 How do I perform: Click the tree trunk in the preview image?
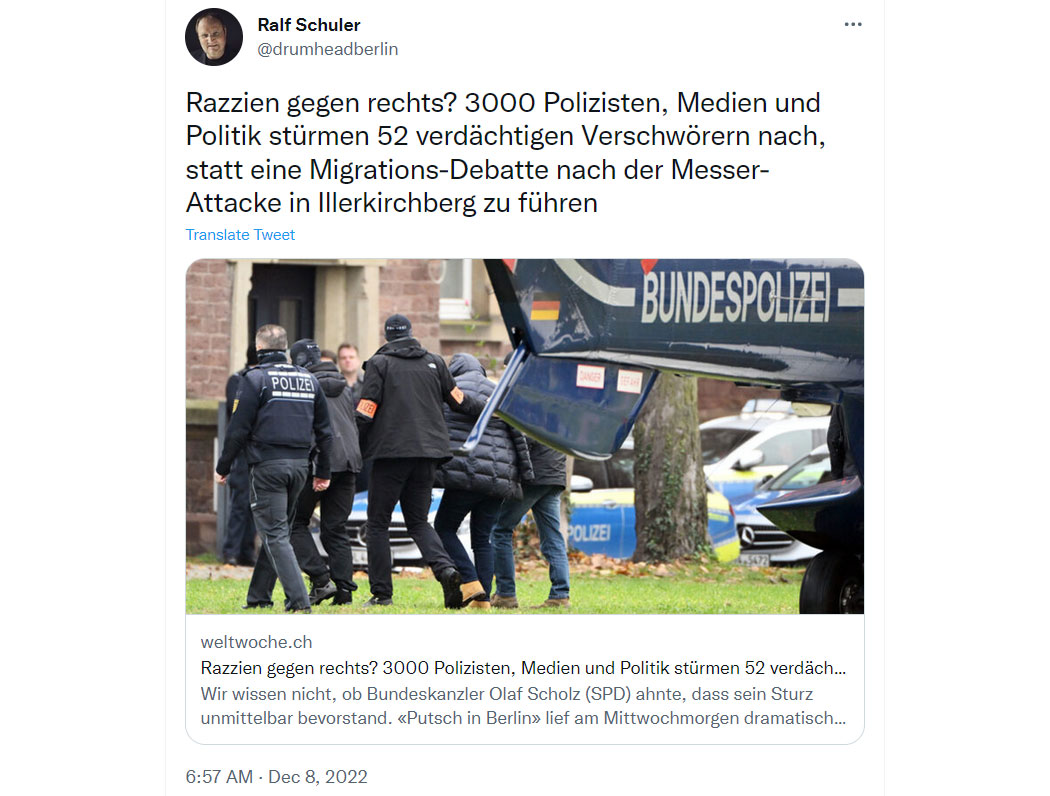tap(670, 469)
